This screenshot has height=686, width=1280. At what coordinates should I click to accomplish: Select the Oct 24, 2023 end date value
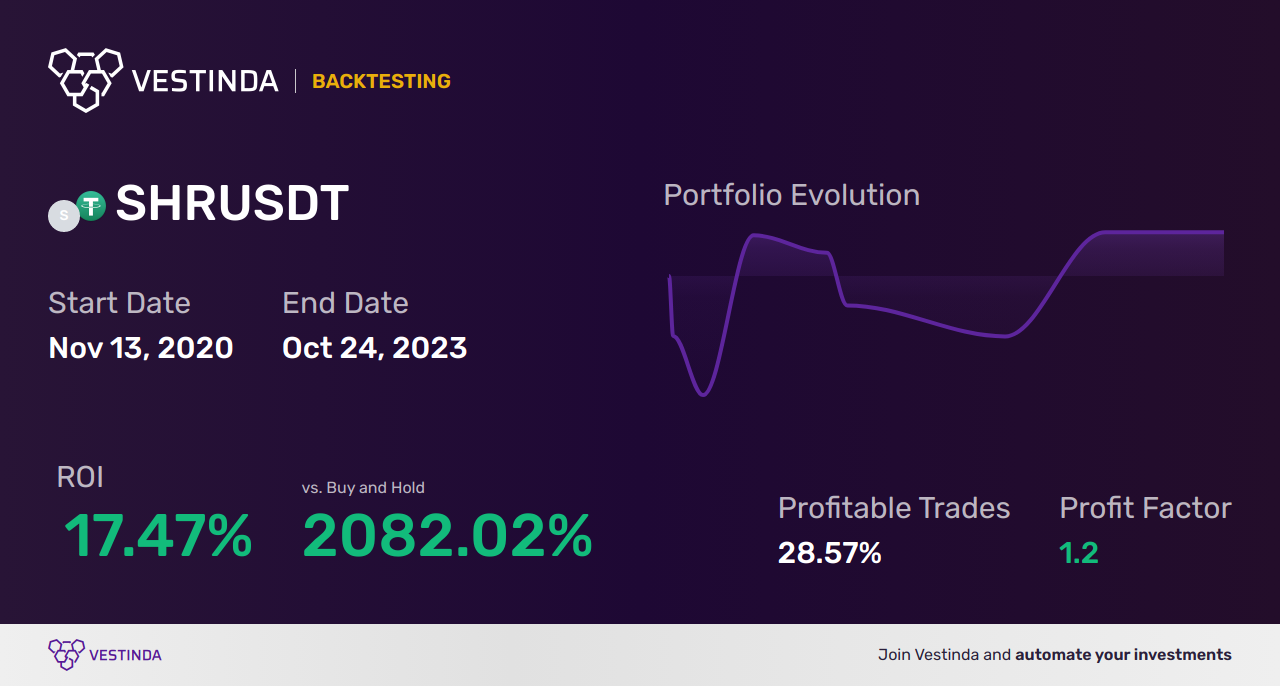click(x=375, y=348)
